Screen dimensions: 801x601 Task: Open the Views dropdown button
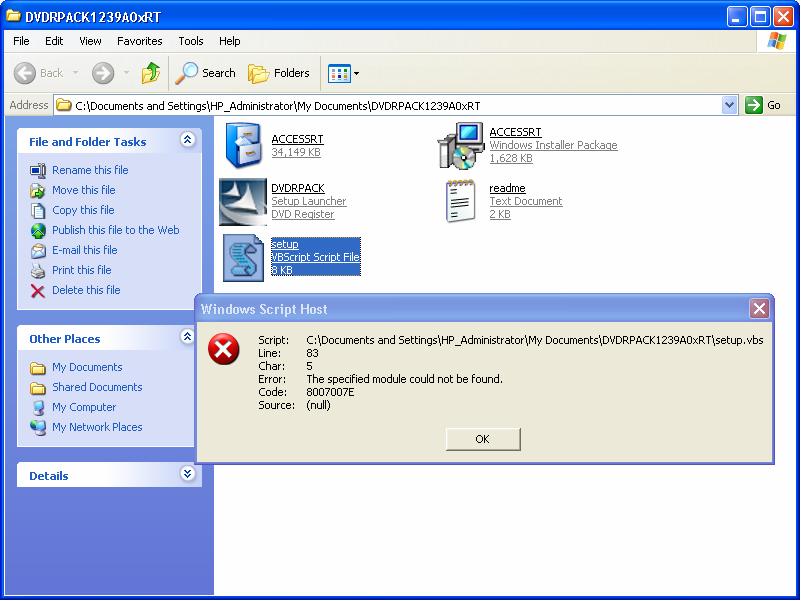(343, 74)
